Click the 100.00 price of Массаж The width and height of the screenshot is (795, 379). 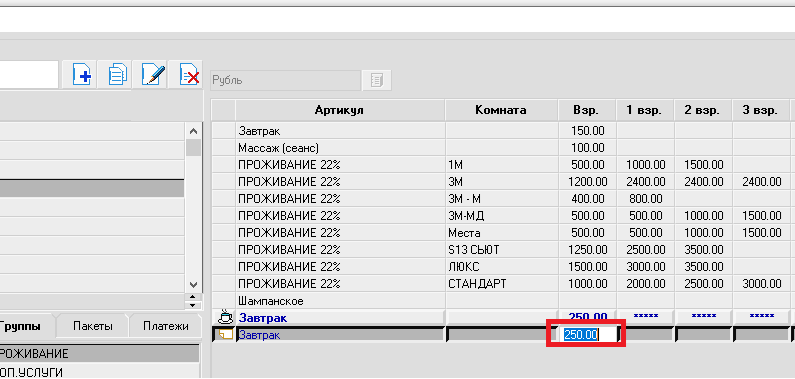click(588, 148)
